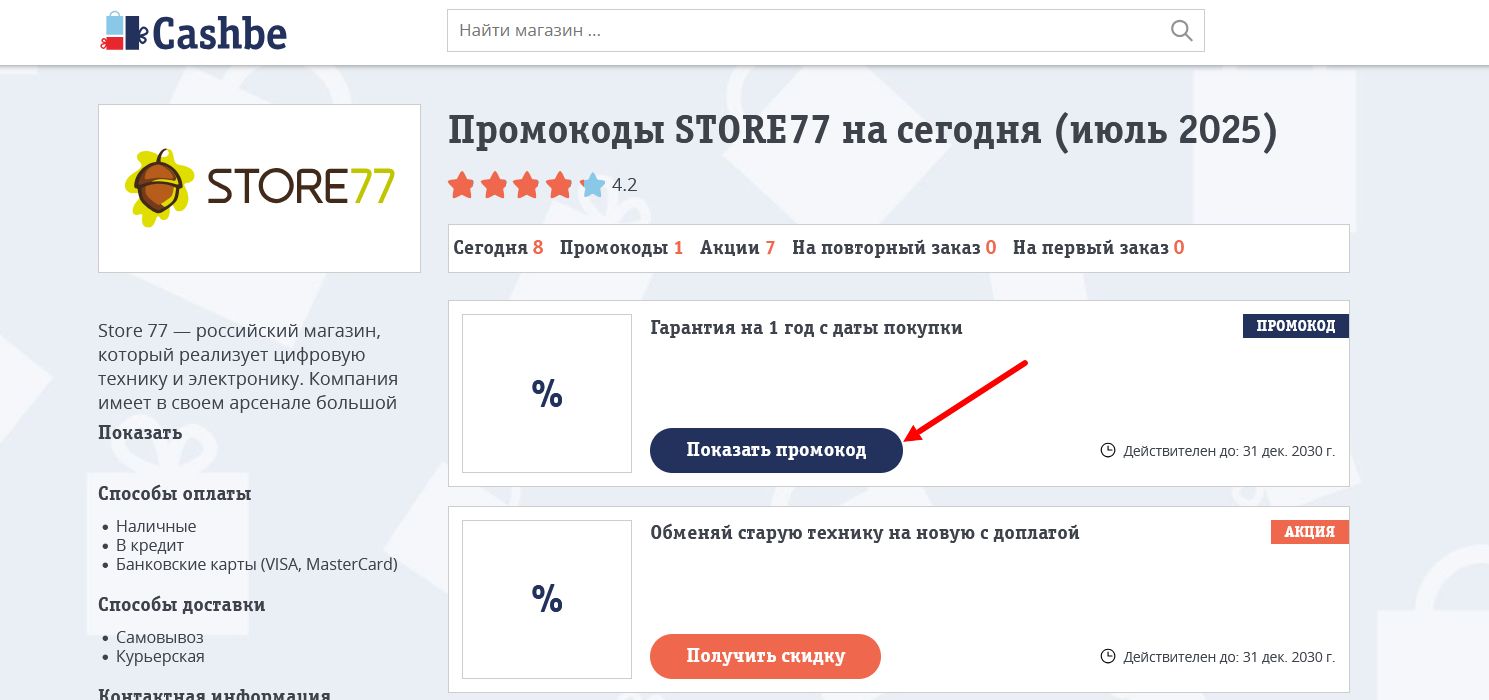Click the orange "АКЦИЯ" badge label
The image size is (1489, 700).
[x=1310, y=532]
